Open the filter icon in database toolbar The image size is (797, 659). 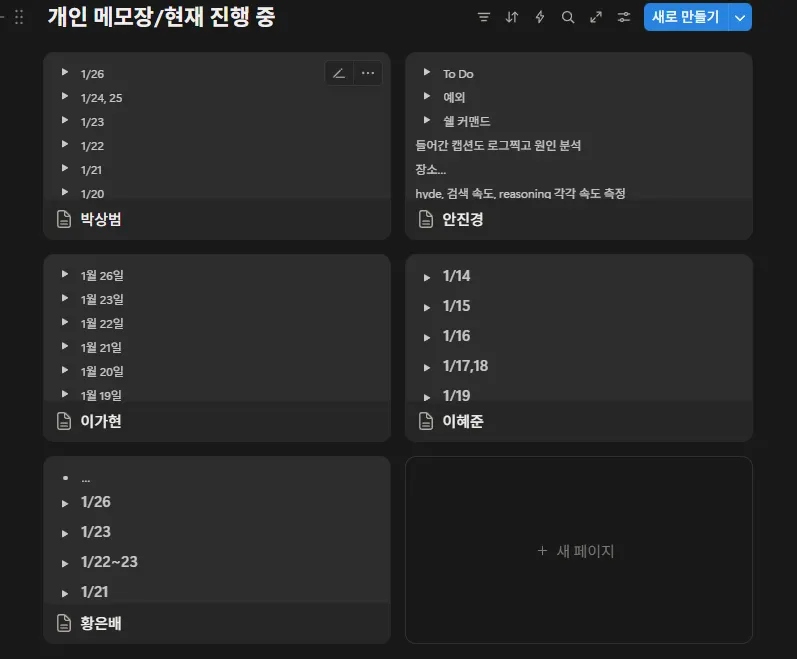click(x=483, y=17)
